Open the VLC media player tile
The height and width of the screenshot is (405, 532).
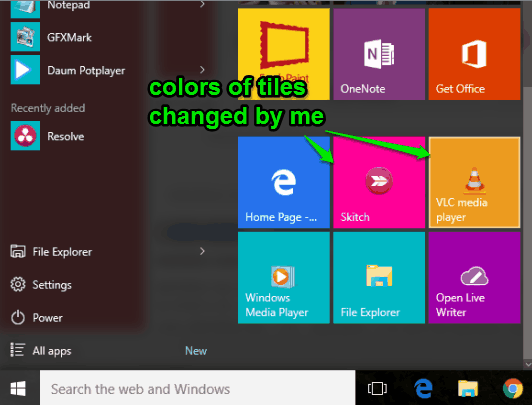tap(474, 182)
